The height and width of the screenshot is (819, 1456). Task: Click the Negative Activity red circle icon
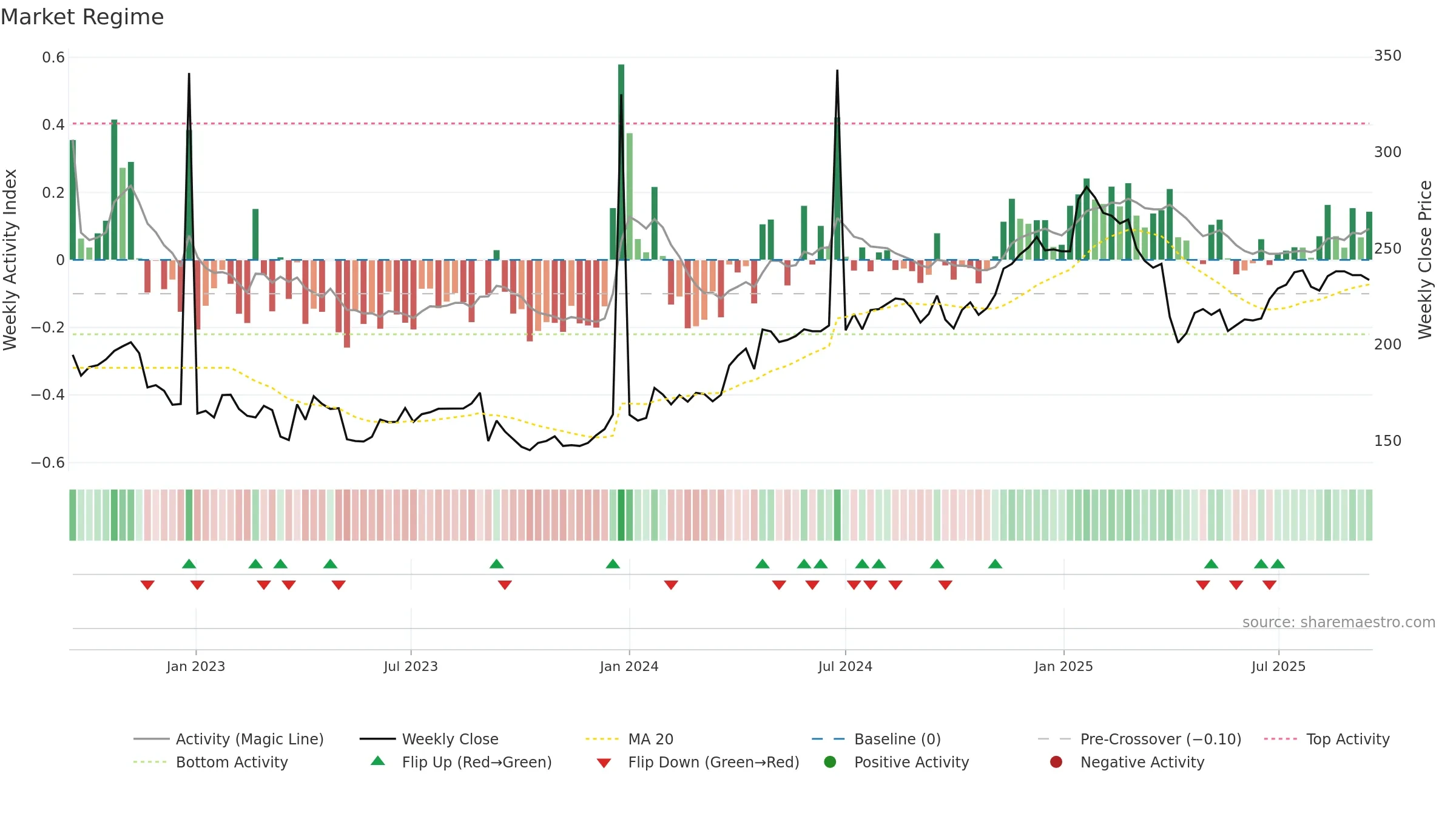pyautogui.click(x=1056, y=761)
